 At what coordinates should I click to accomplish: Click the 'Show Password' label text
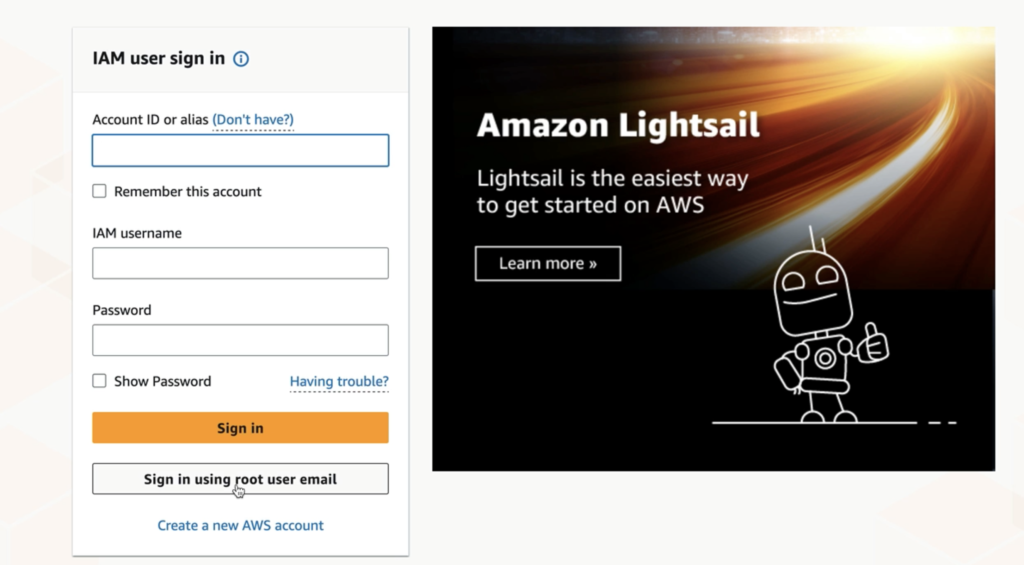point(163,381)
